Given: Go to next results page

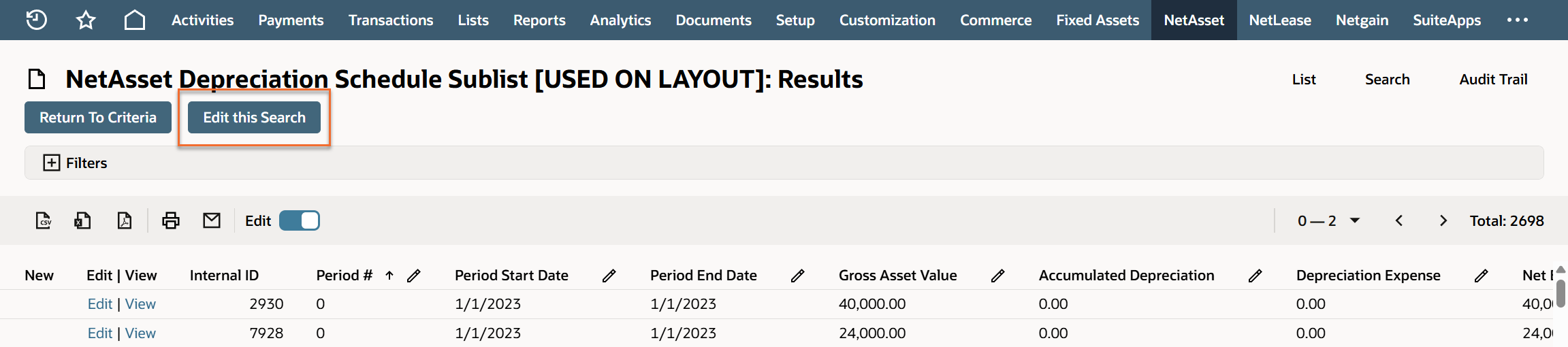Looking at the screenshot, I should click(1443, 220).
